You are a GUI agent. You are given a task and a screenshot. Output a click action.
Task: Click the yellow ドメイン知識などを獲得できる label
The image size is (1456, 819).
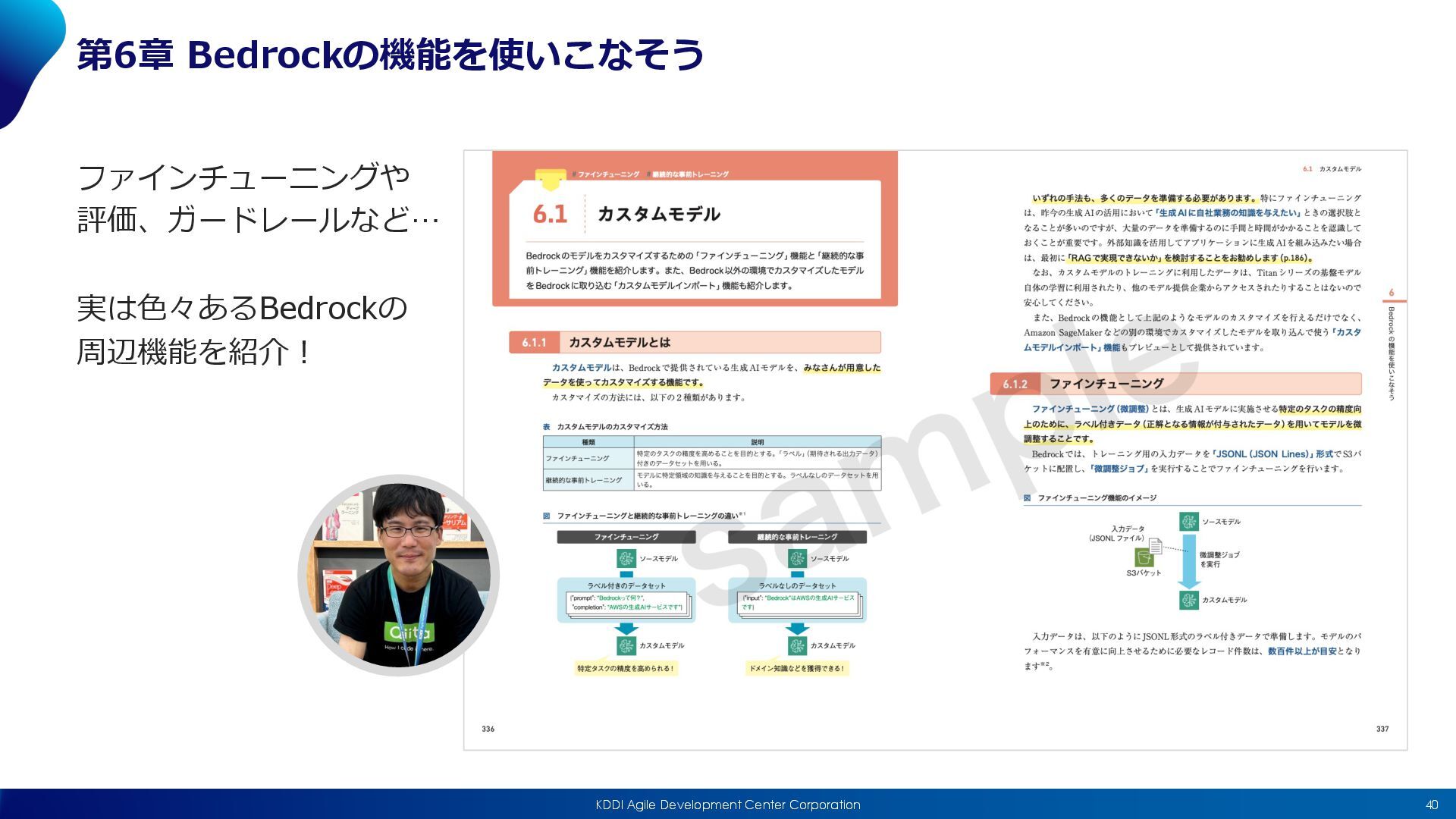pyautogui.click(x=796, y=669)
